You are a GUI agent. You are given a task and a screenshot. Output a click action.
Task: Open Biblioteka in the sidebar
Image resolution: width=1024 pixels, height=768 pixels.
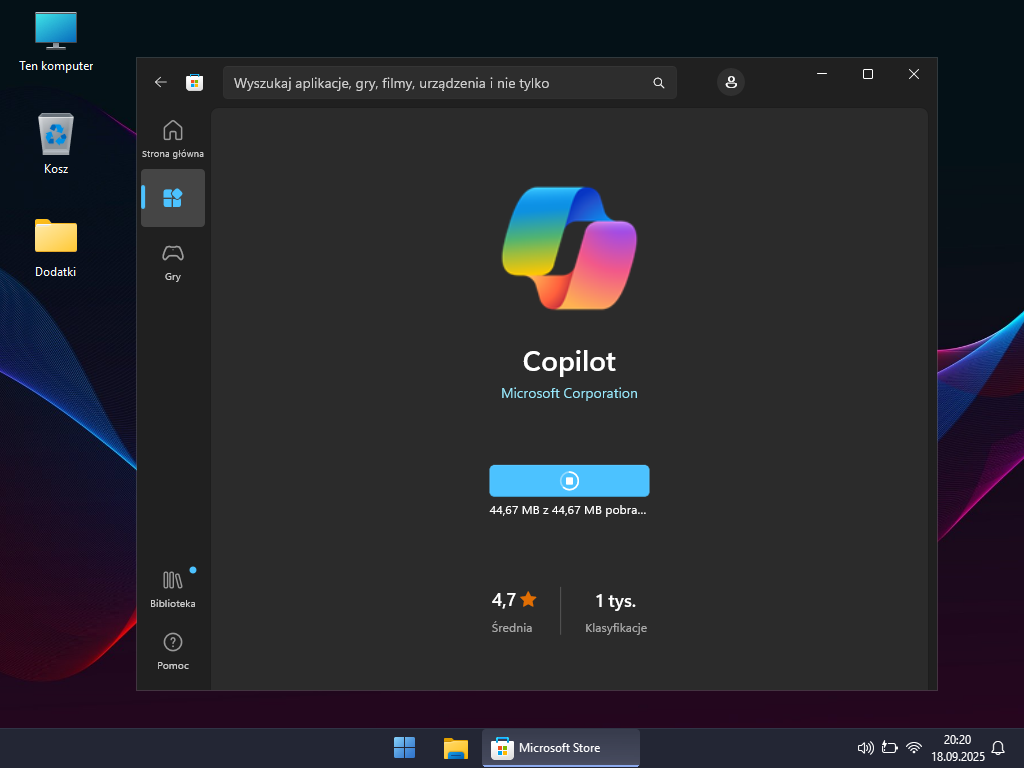coord(173,588)
